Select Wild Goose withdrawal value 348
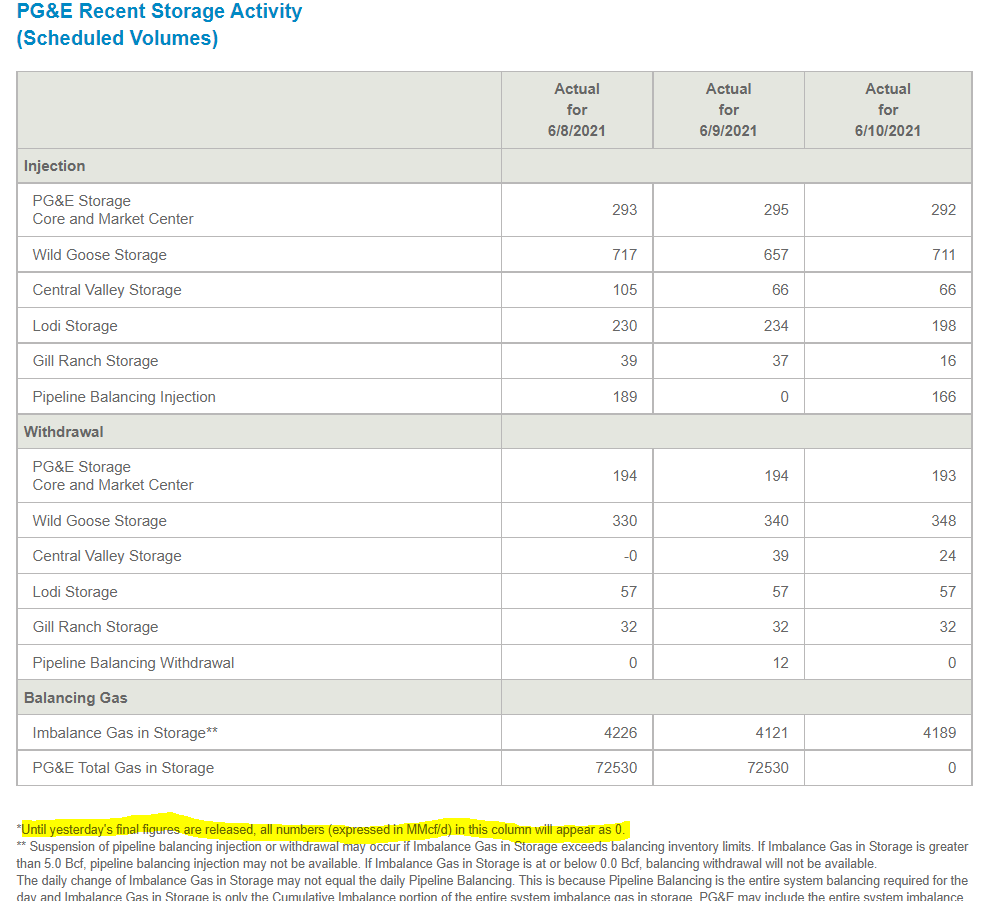Viewport: 1001px width, 901px height. (x=944, y=521)
